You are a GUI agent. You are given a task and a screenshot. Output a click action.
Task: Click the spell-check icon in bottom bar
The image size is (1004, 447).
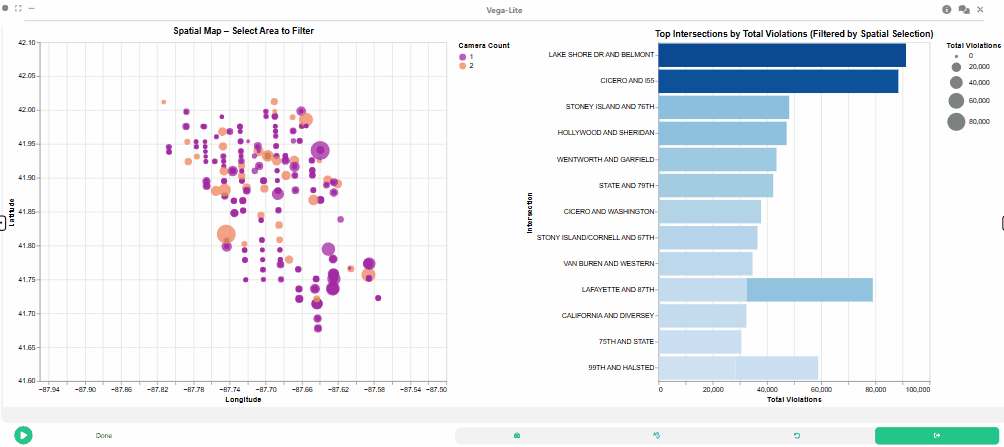656,435
